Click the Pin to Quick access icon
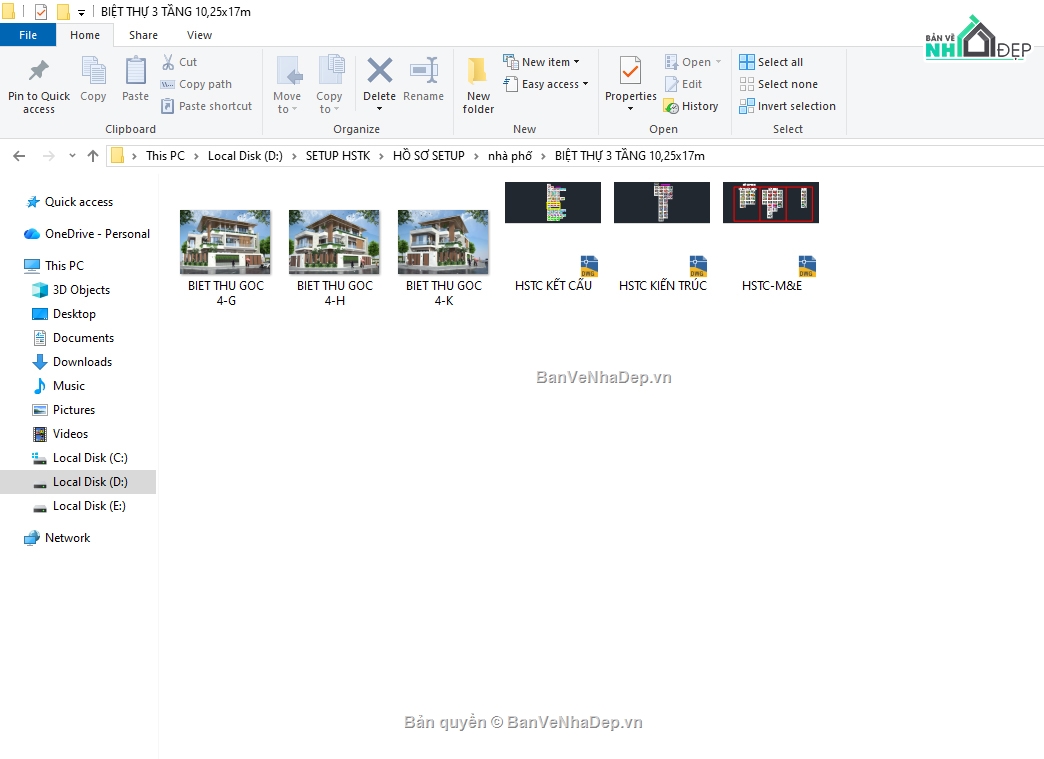This screenshot has height=759, width=1044. click(39, 73)
